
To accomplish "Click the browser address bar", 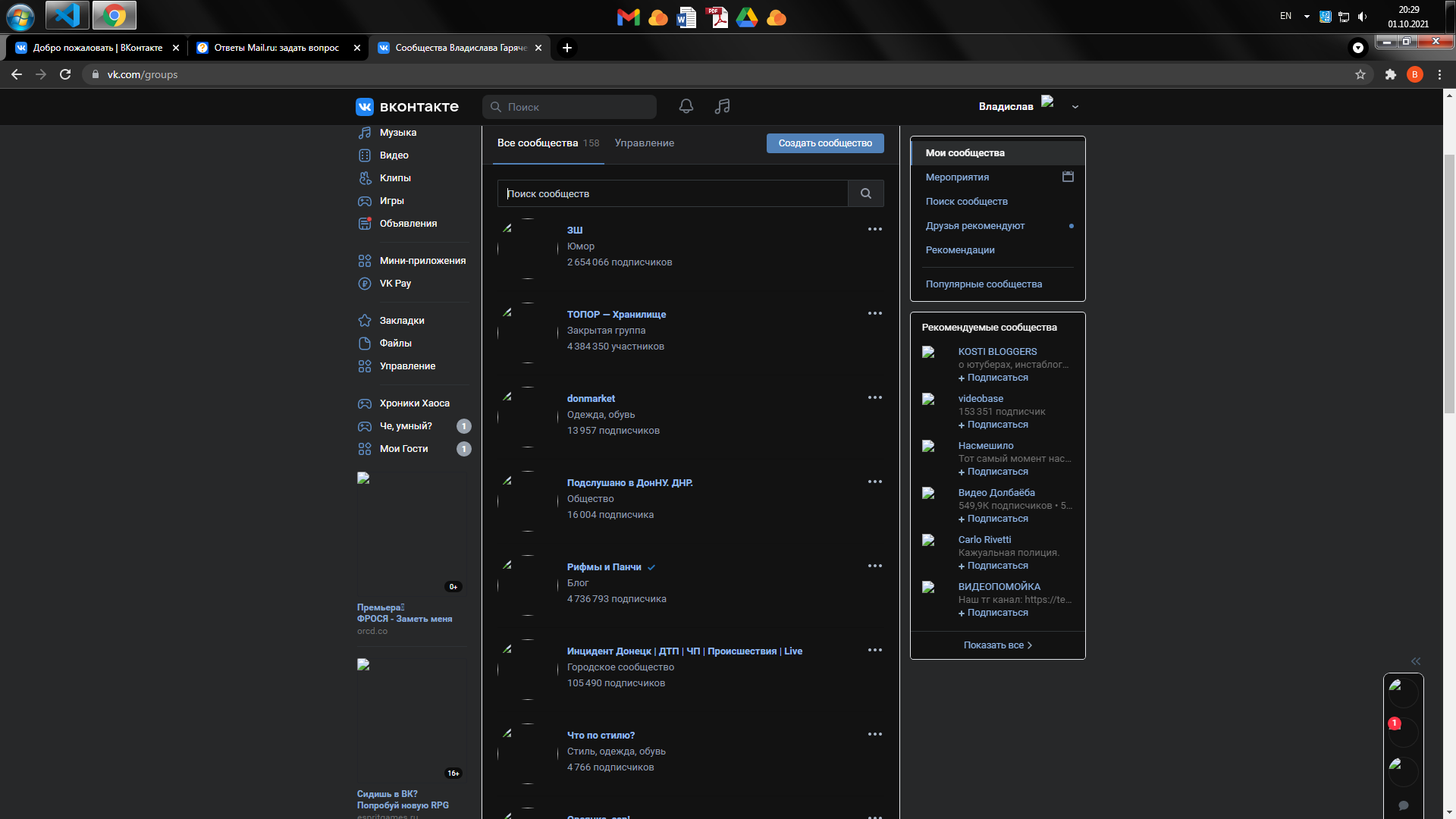I will (720, 74).
